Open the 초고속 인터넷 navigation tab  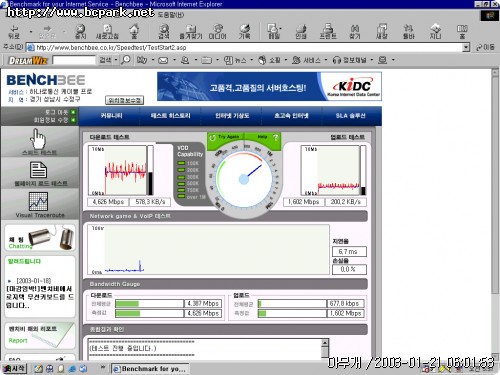click(x=291, y=116)
